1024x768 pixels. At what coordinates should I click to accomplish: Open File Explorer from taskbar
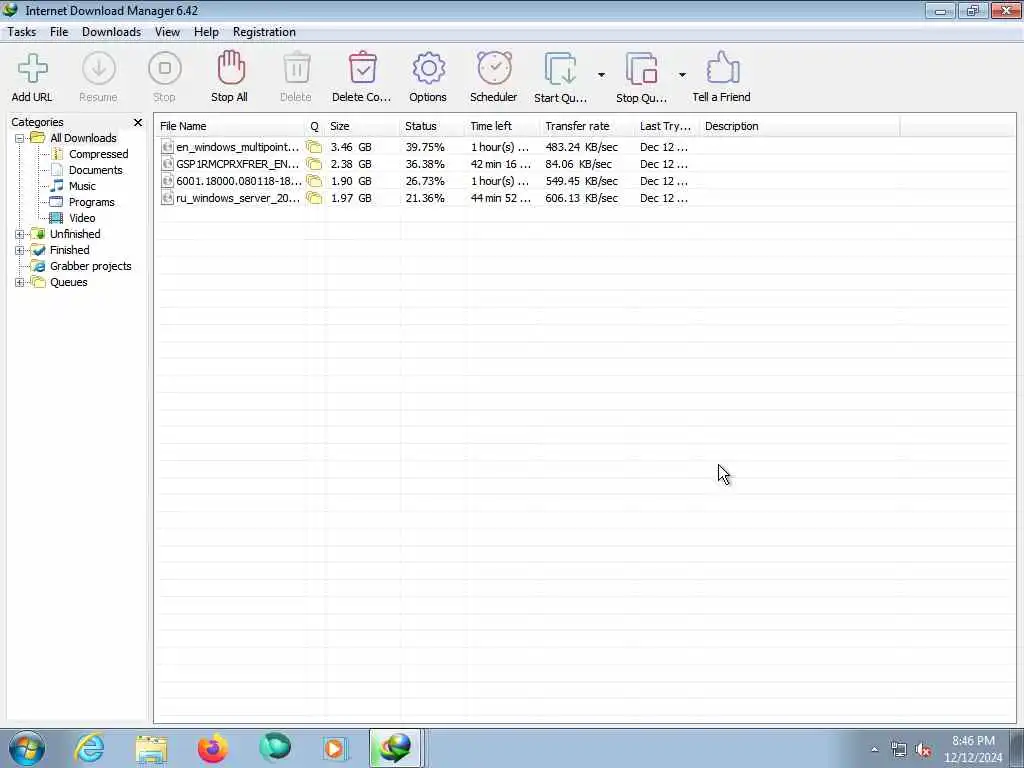pyautogui.click(x=152, y=748)
